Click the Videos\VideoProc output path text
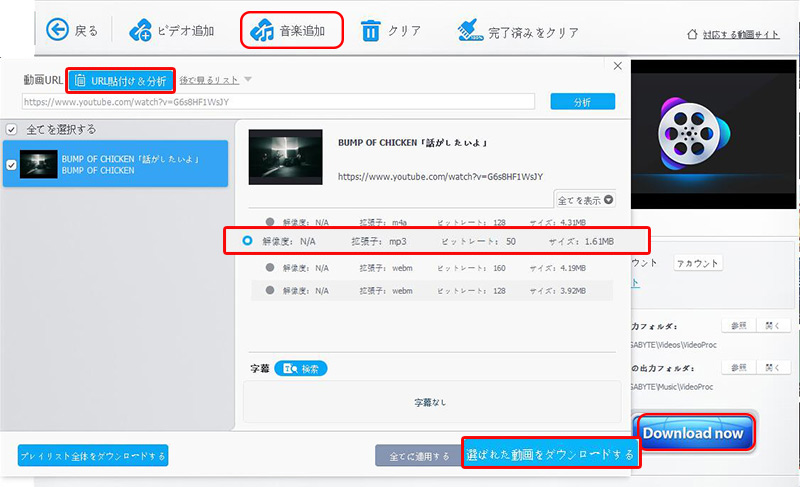800x487 pixels. pyautogui.click(x=673, y=345)
